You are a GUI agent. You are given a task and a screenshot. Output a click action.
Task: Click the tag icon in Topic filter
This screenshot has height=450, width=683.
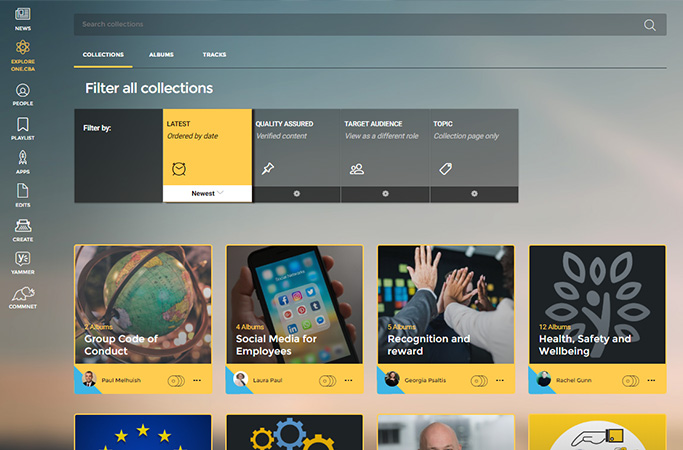click(x=446, y=169)
